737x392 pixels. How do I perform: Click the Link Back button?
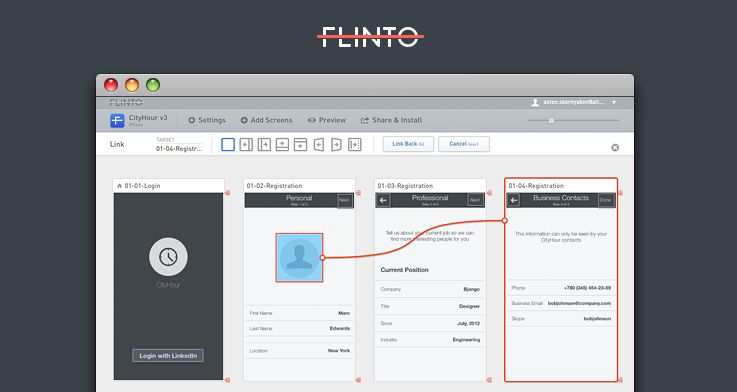408,144
